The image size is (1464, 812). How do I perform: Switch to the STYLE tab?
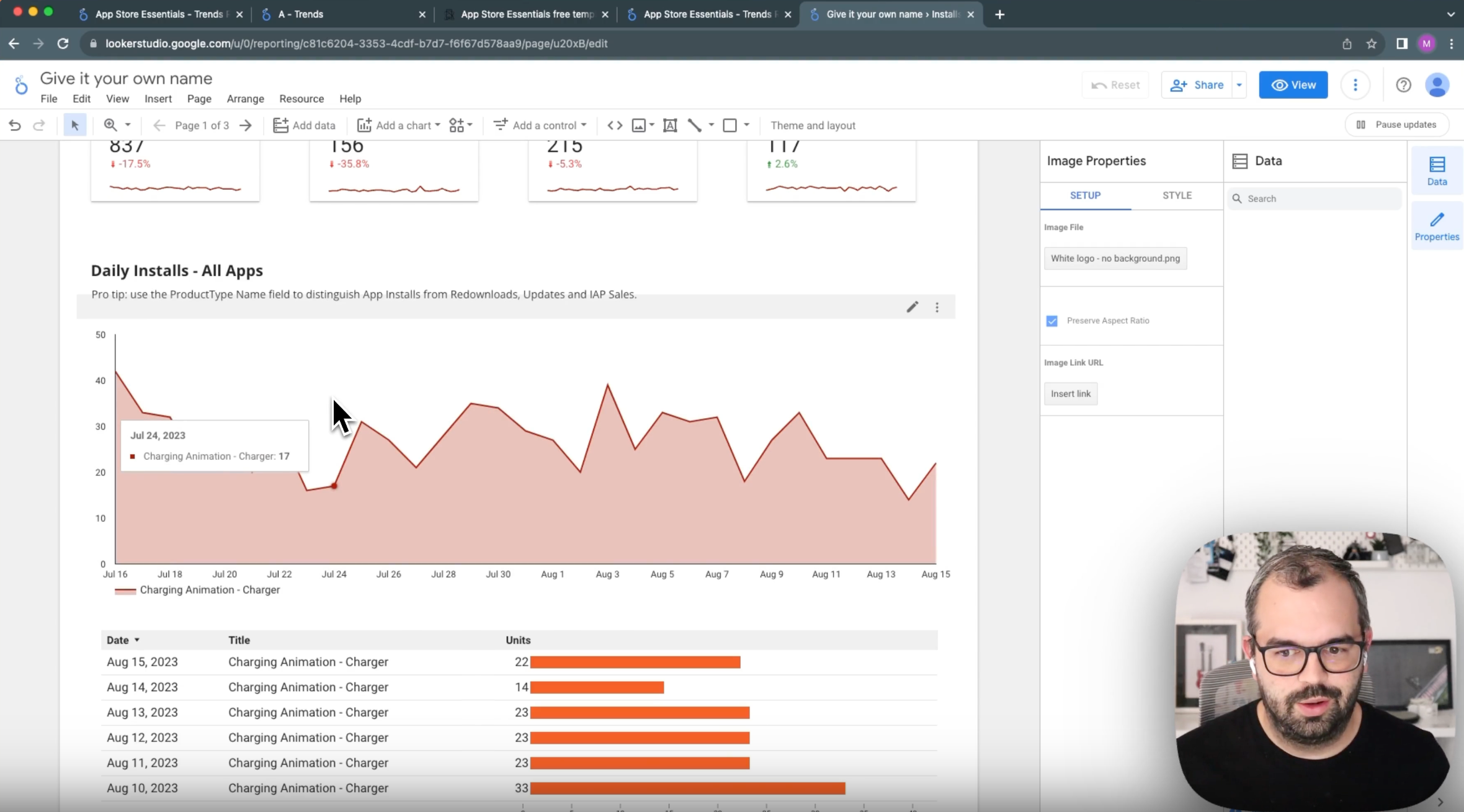pyautogui.click(x=1177, y=195)
